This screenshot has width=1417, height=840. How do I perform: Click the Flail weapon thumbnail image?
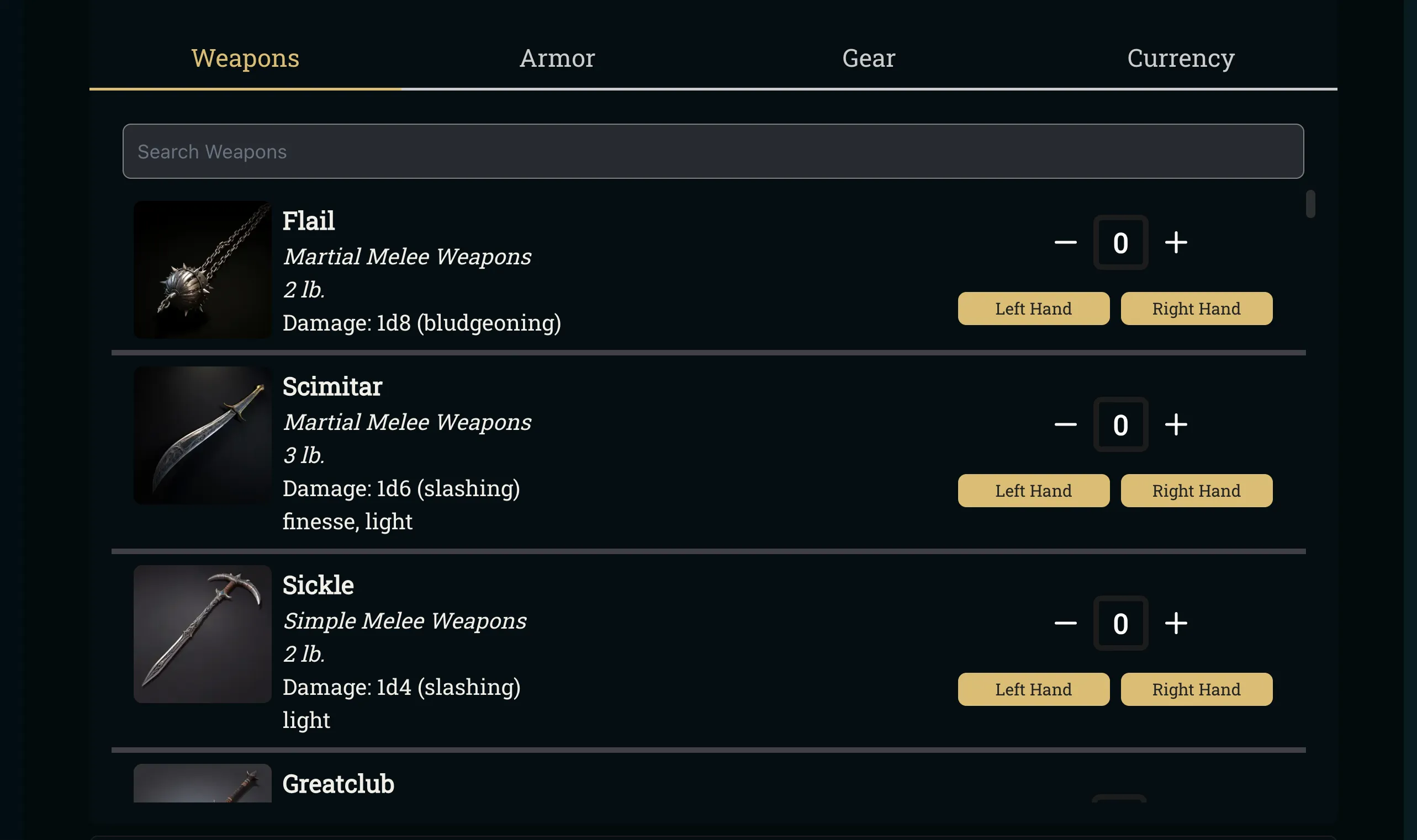click(203, 270)
